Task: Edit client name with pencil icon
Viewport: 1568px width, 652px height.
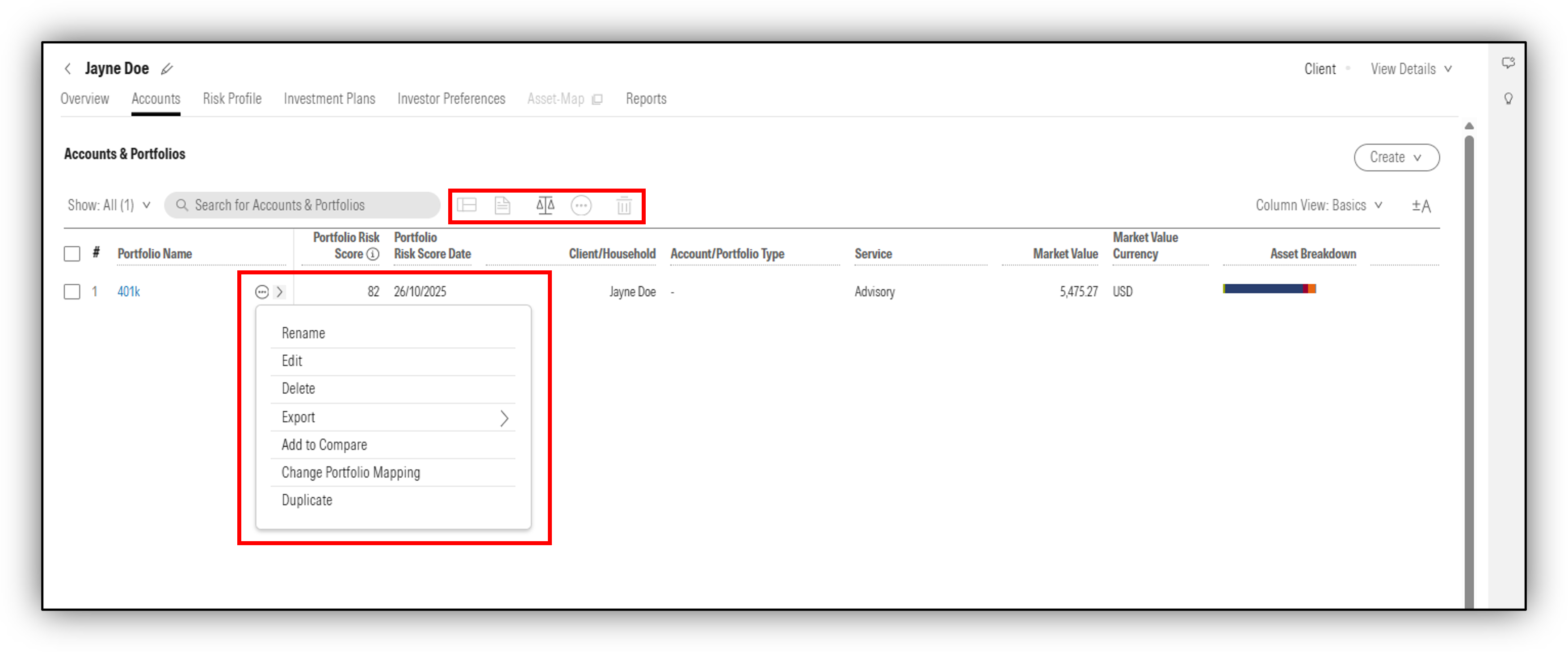Action: 167,69
